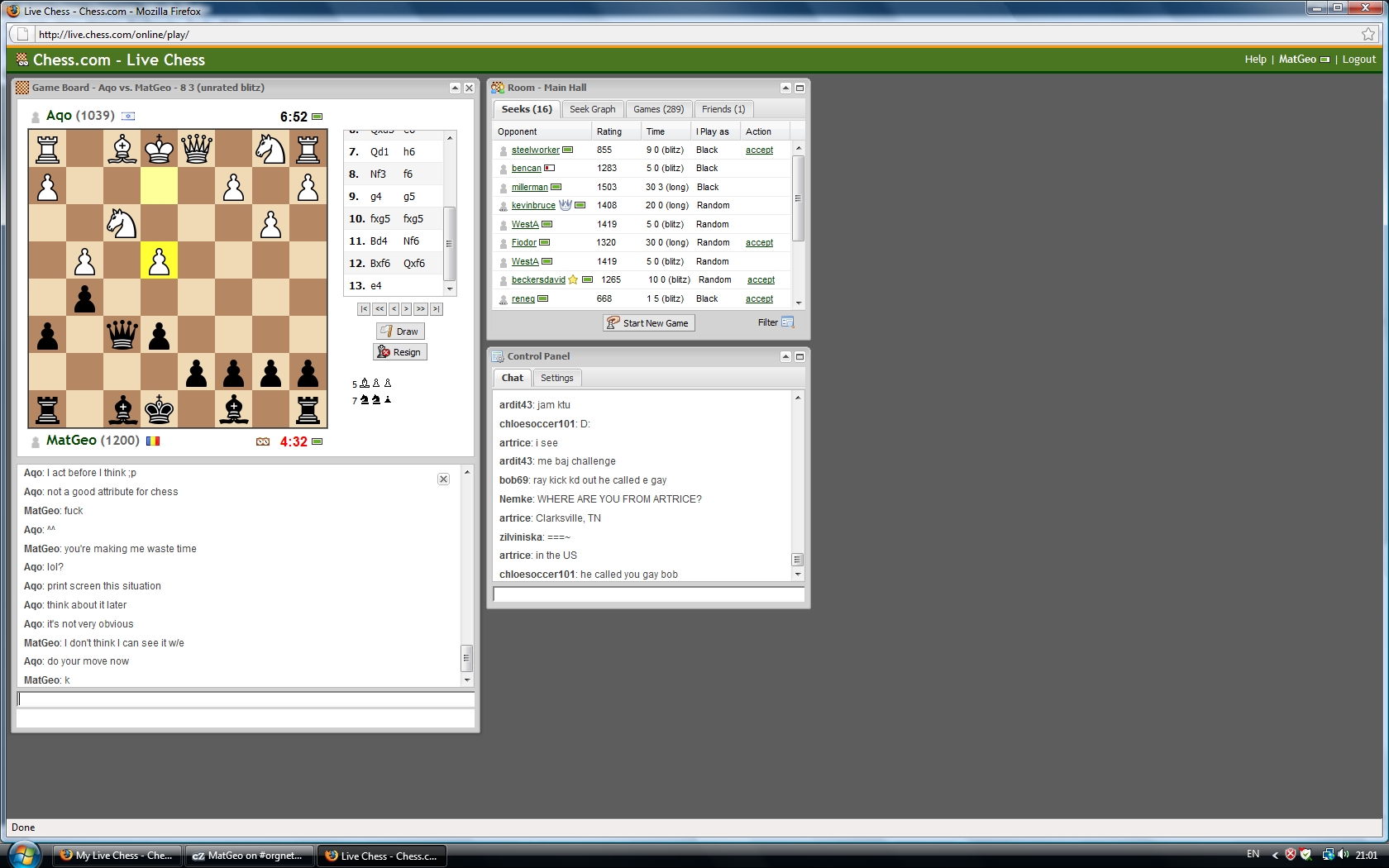Click the crown icon next to kevinbruce

pos(566,205)
